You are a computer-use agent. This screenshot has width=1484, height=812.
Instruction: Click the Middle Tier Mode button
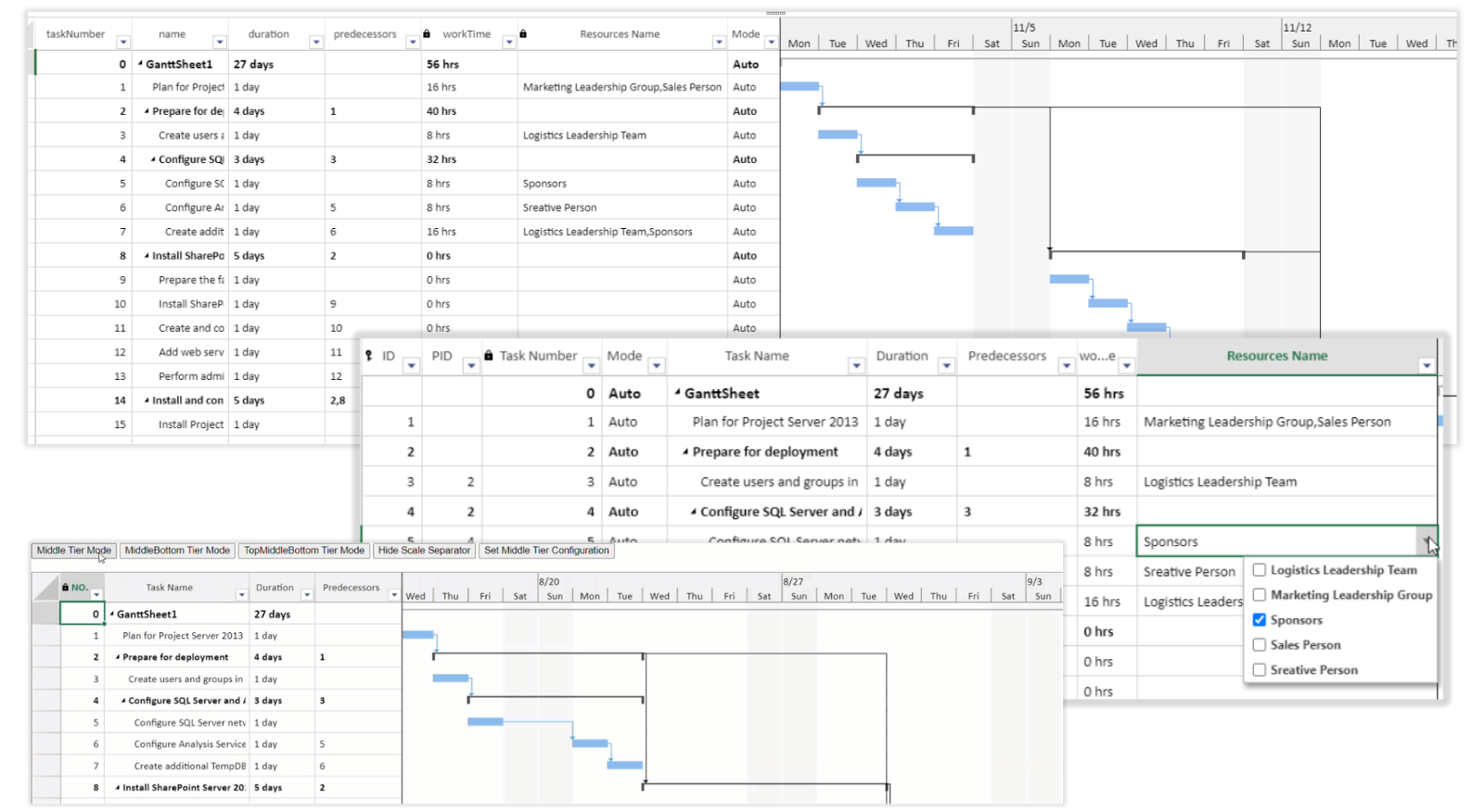point(73,551)
